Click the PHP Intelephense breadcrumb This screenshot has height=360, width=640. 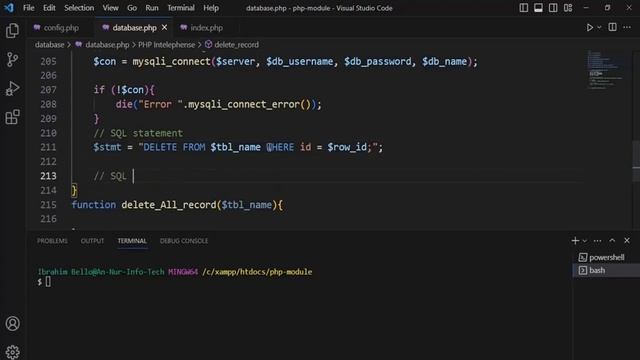click(x=167, y=44)
